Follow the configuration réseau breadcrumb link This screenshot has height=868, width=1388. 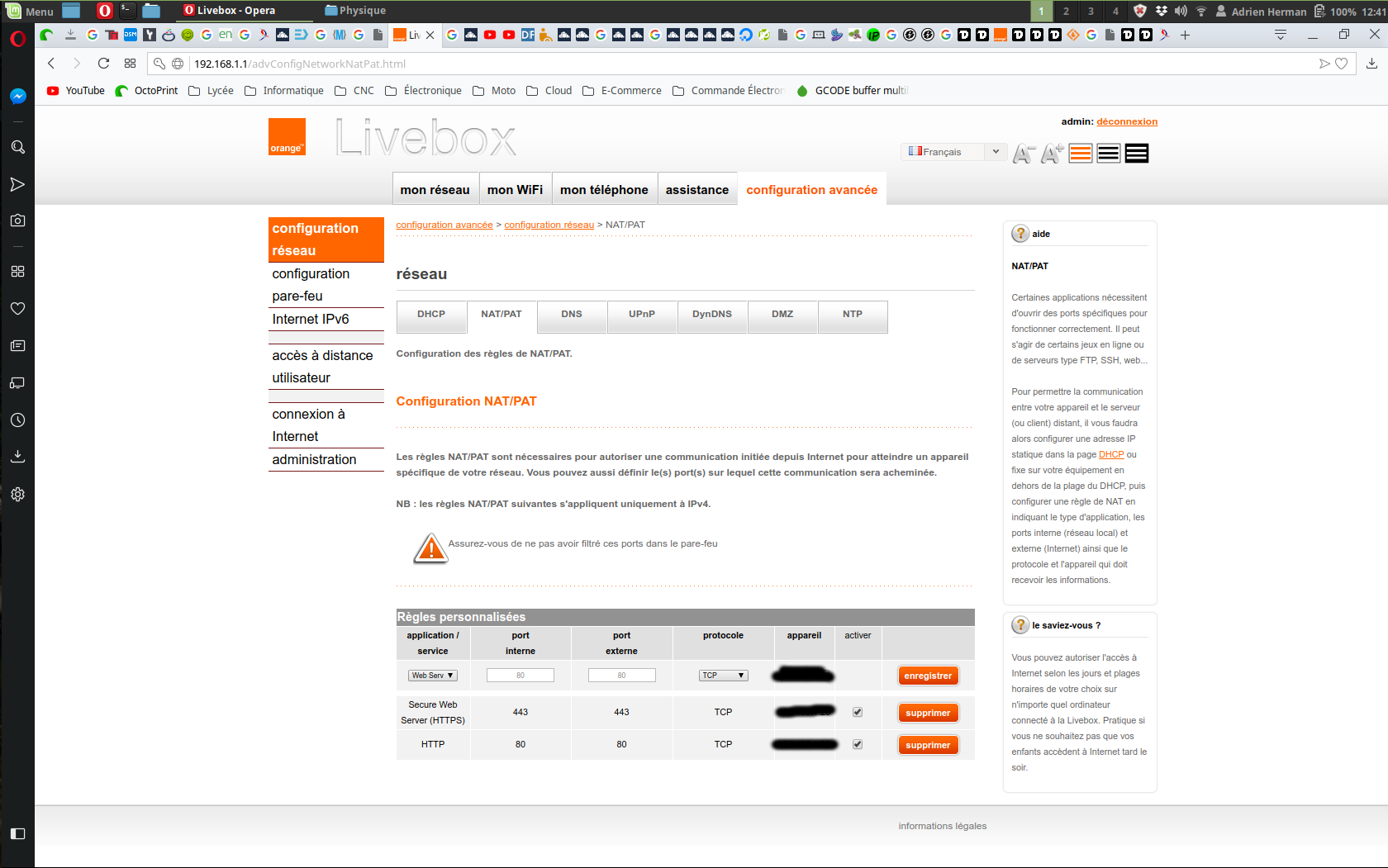549,225
